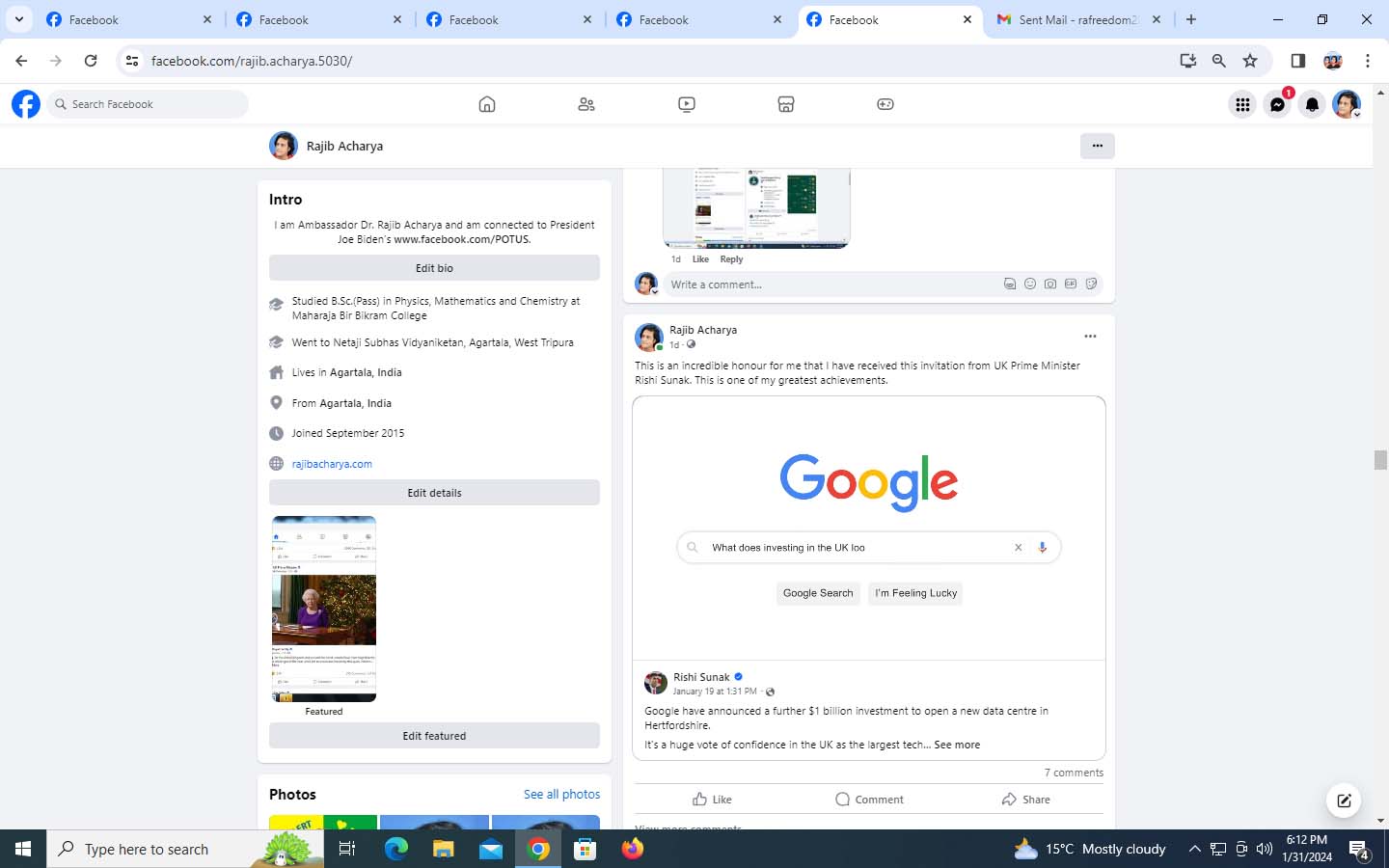Open the zoom magnifier icon in address bar

1219,61
